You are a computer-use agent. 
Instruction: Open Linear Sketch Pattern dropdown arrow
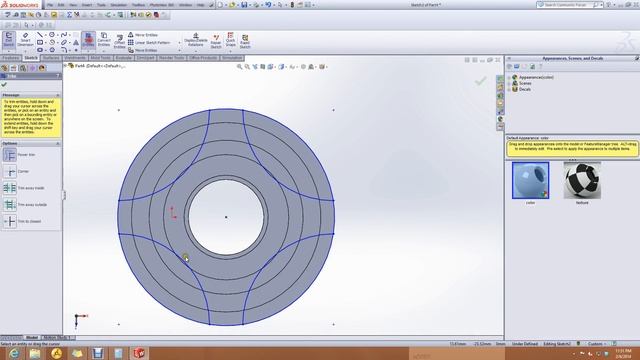pos(179,42)
